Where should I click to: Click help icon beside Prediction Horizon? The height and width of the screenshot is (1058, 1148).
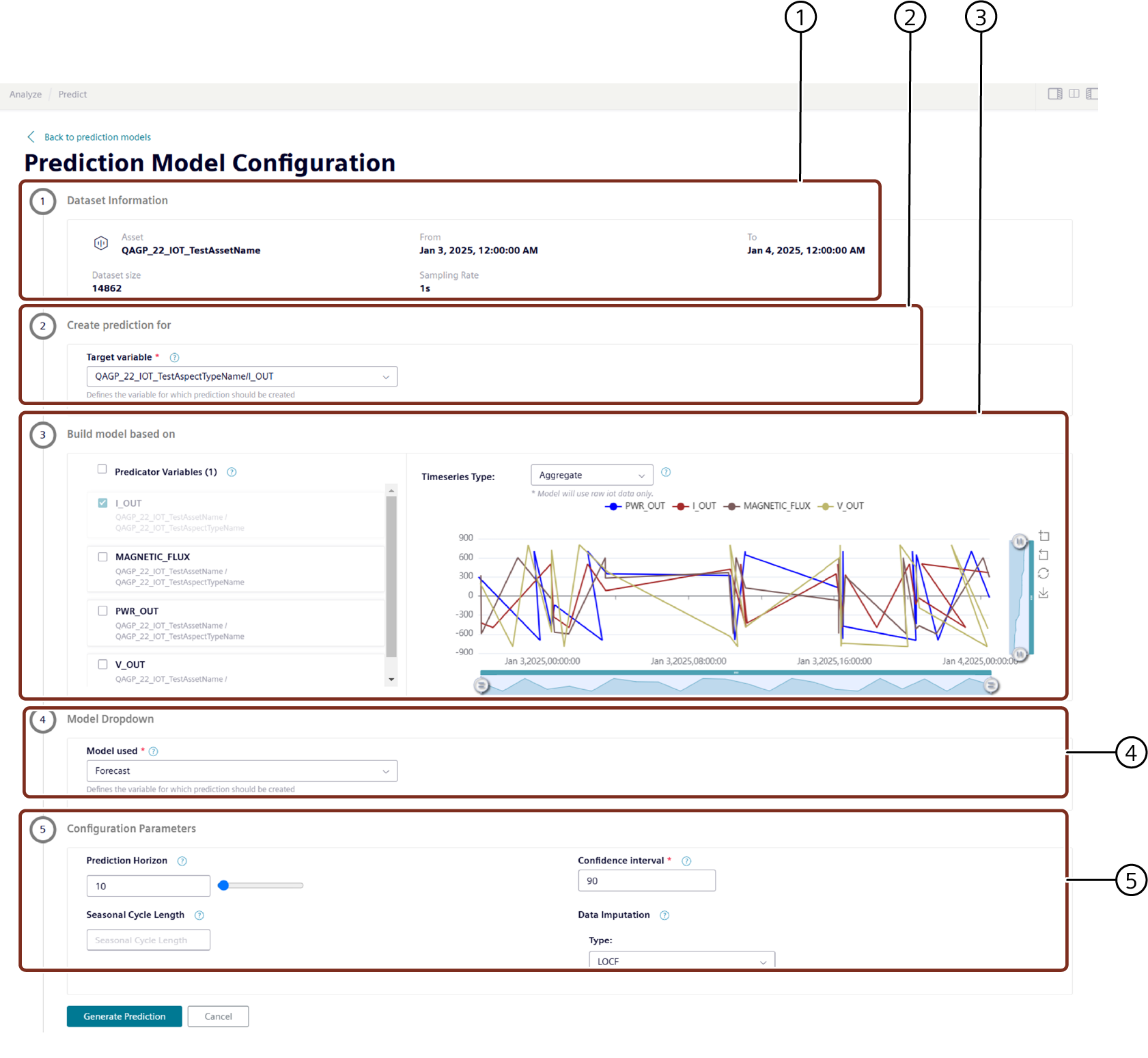coord(182,861)
